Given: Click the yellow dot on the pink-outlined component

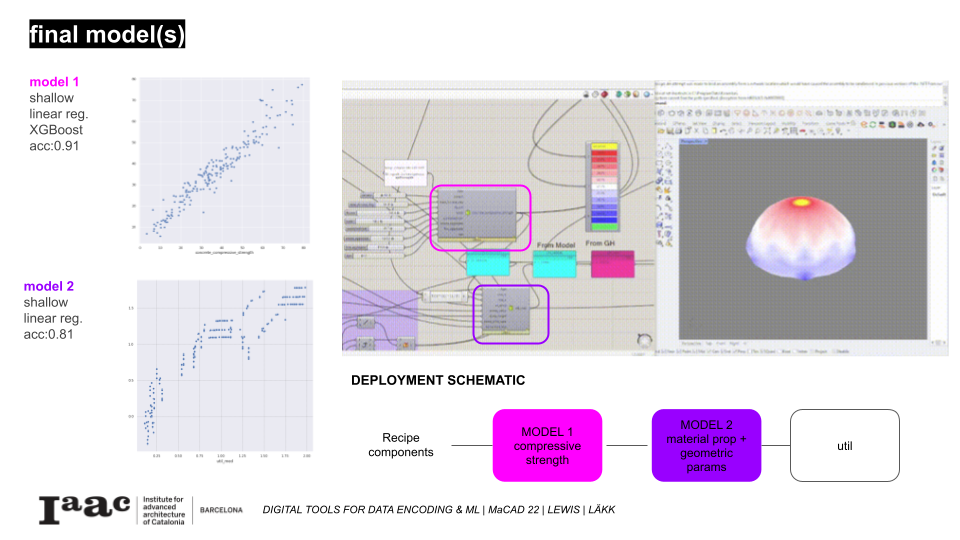Looking at the screenshot, I should (467, 213).
